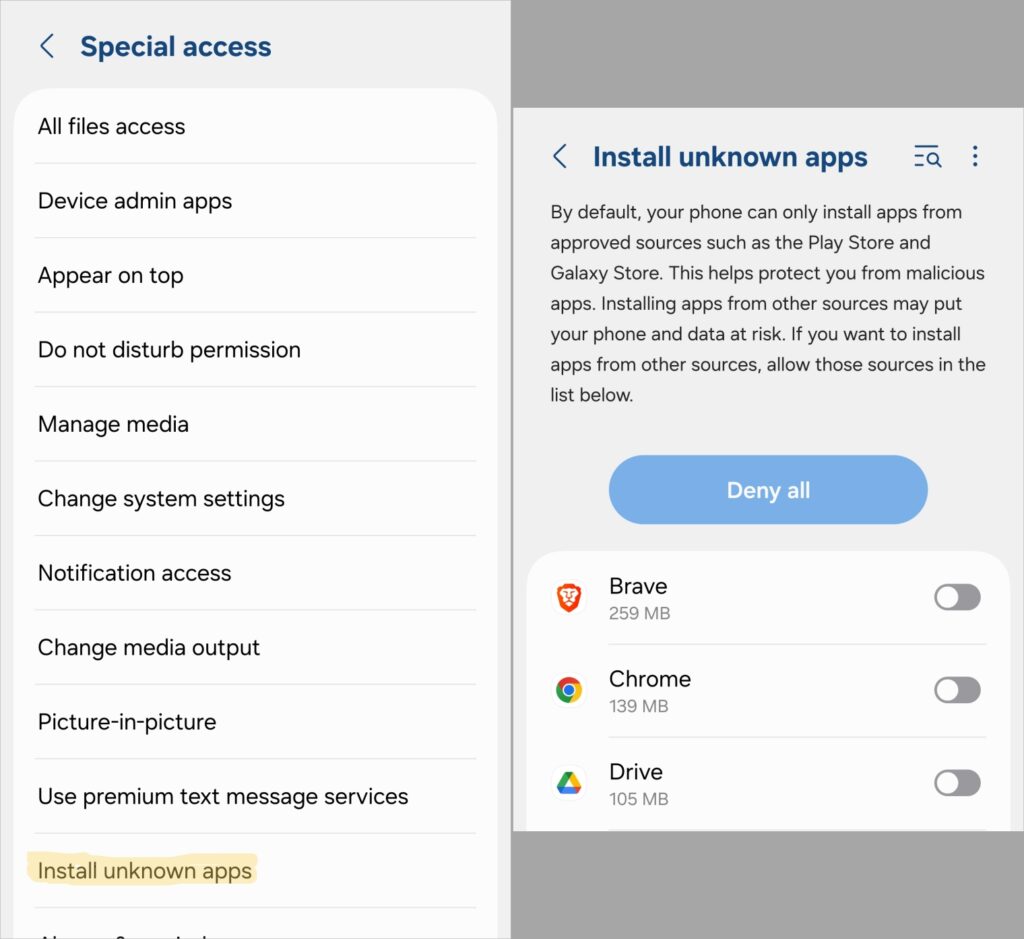Click the back arrow on Special access

(47, 45)
